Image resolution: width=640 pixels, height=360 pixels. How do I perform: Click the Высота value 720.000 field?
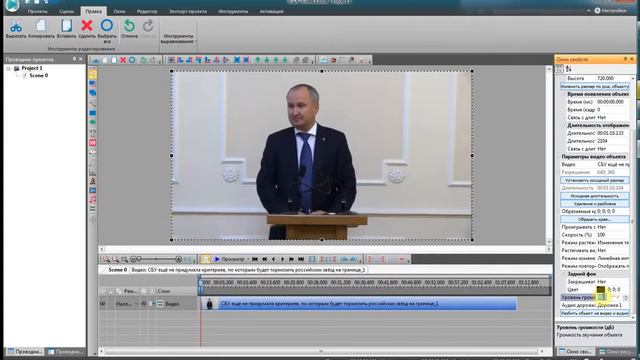pos(613,78)
